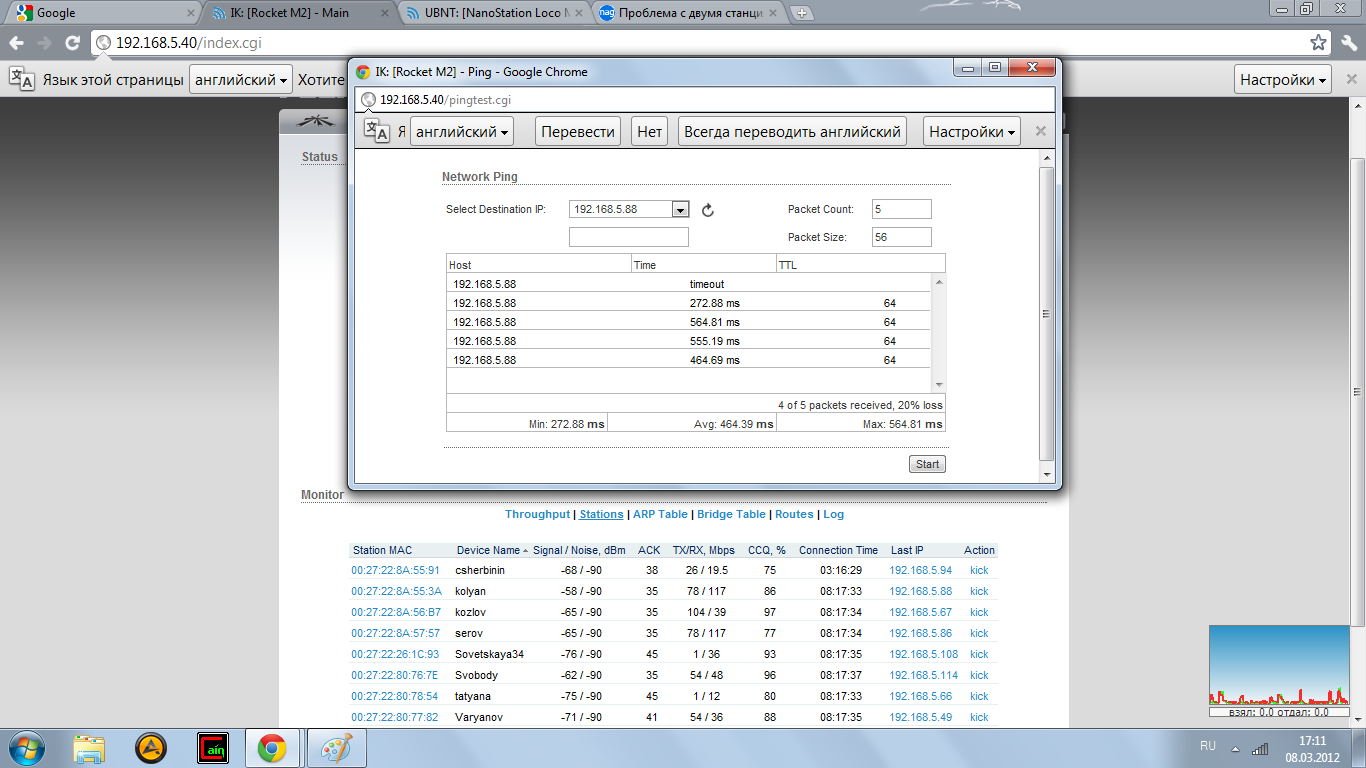Switch to the Google browser tab
The width and height of the screenshot is (1366, 768).
(100, 13)
